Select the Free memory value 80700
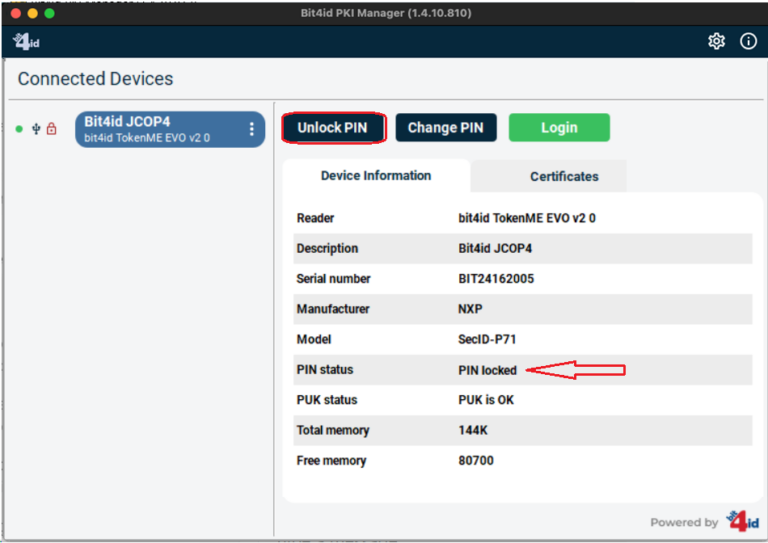The image size is (768, 543). point(476,461)
